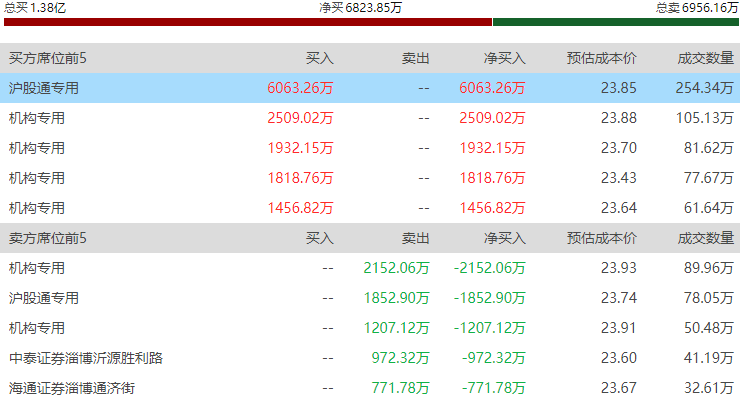The width and height of the screenshot is (740, 398).
Task: Select the seller 沪股通专用 row selling 1852.90万
Action: [x=370, y=298]
